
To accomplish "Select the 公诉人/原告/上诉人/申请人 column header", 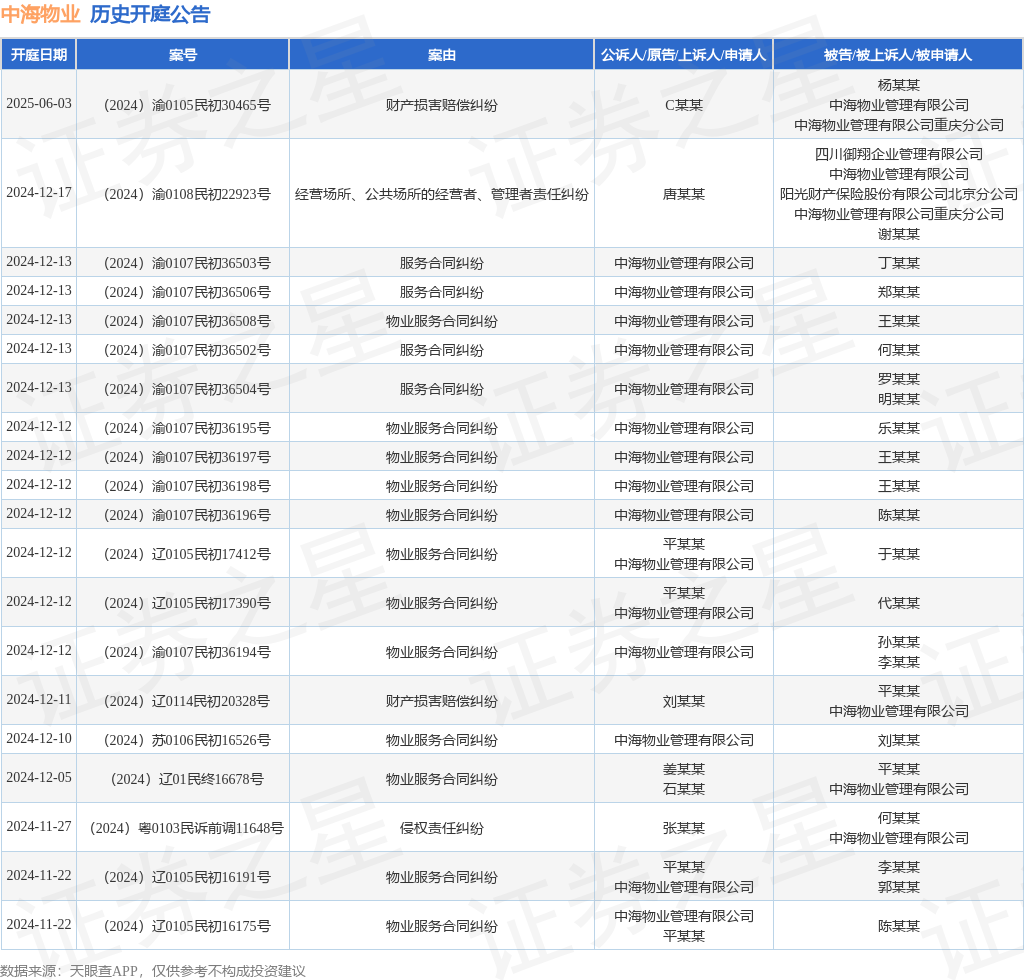I will (x=684, y=54).
